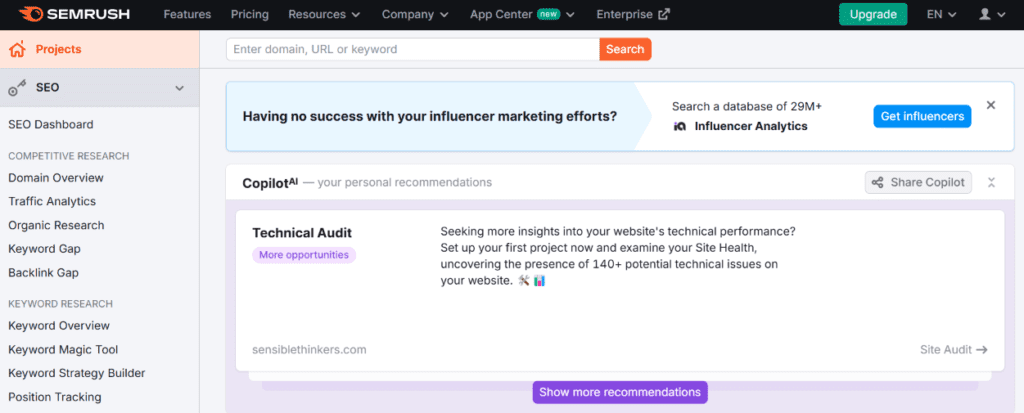Click the SEO section key icon
Image resolution: width=1024 pixels, height=413 pixels.
coord(17,88)
